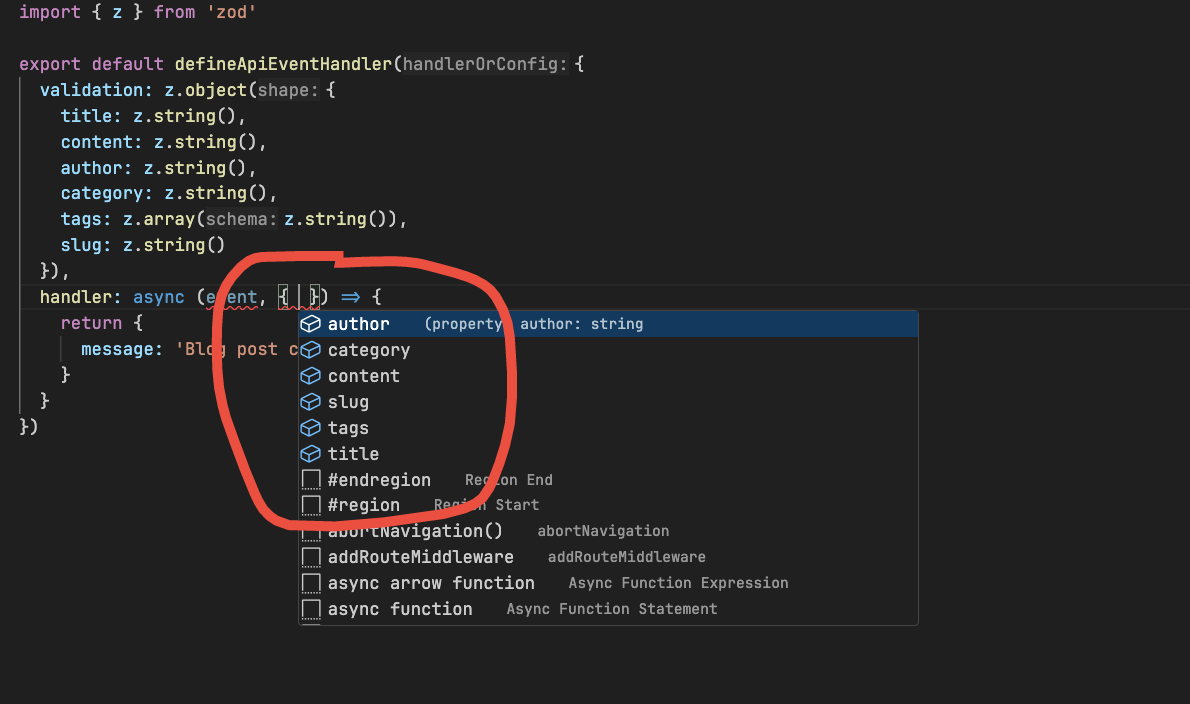1190x704 pixels.
Task: Click the cube icon beside the tags suggestion
Action: pos(311,428)
